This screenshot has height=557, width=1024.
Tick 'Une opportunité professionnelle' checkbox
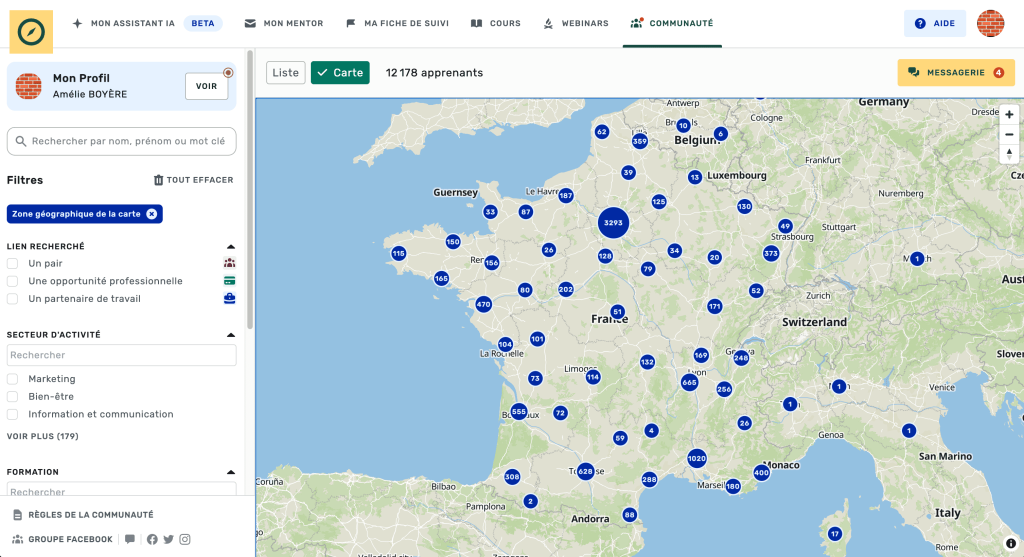coord(13,281)
